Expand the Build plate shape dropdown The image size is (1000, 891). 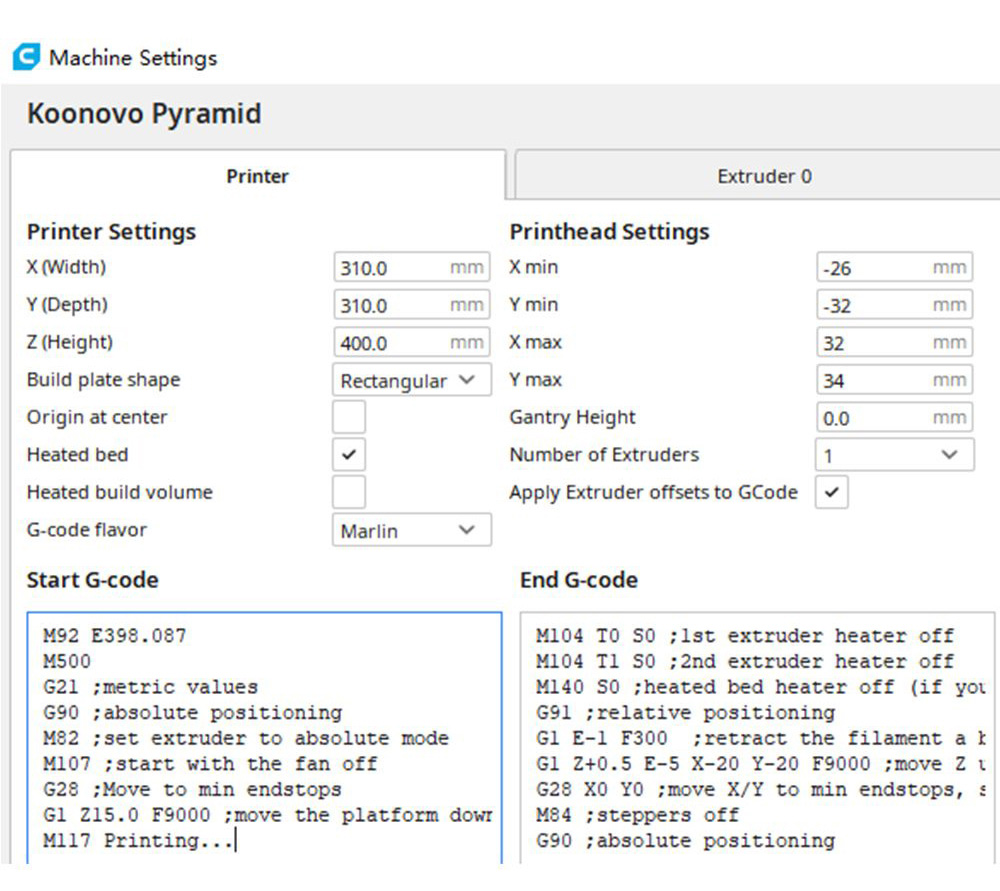point(410,380)
